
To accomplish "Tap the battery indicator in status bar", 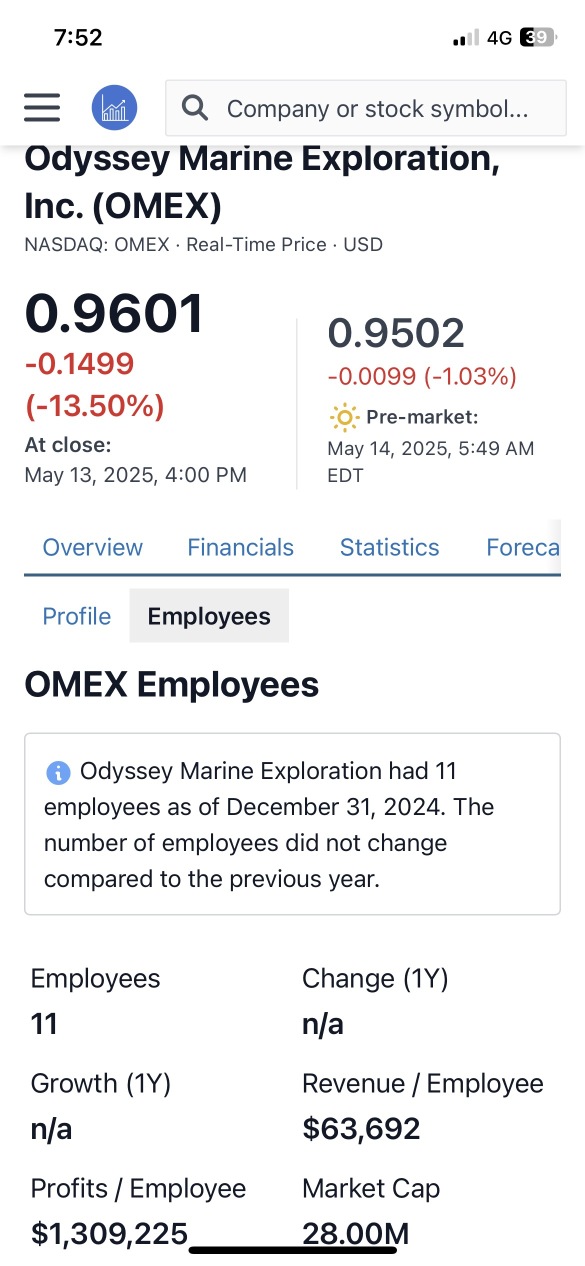I will click(539, 38).
